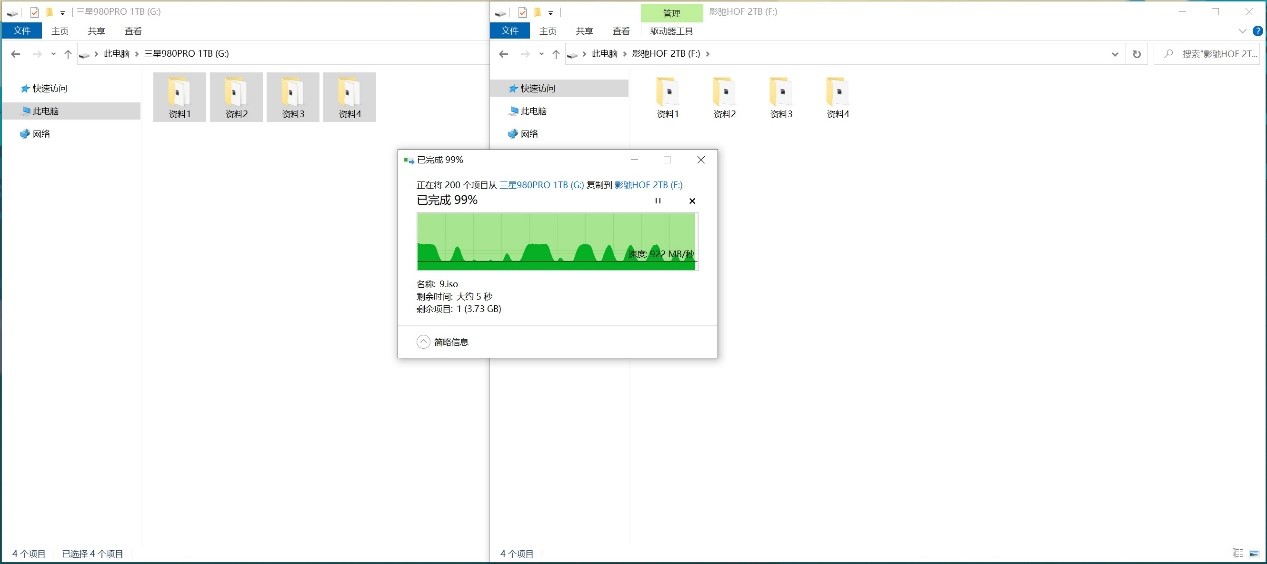Open quick access toolbar dropdown in G: window

tap(63, 12)
